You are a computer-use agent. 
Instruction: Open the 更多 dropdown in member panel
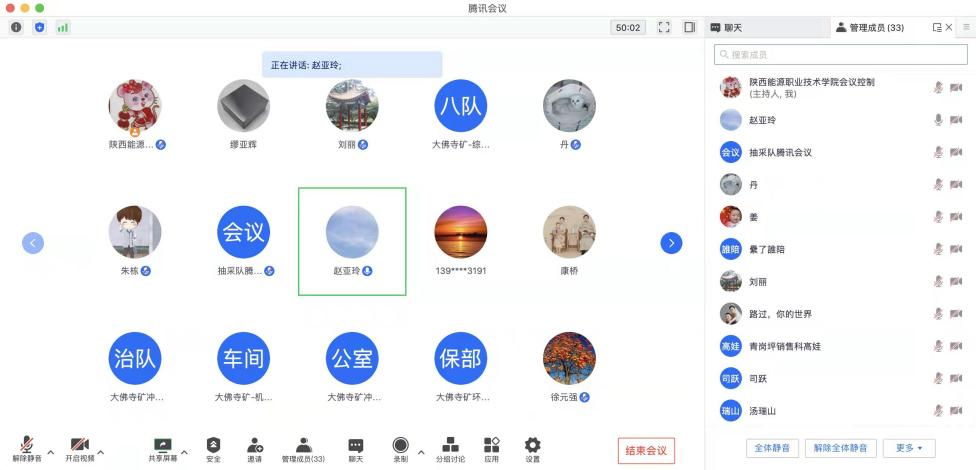pyautogui.click(x=908, y=448)
